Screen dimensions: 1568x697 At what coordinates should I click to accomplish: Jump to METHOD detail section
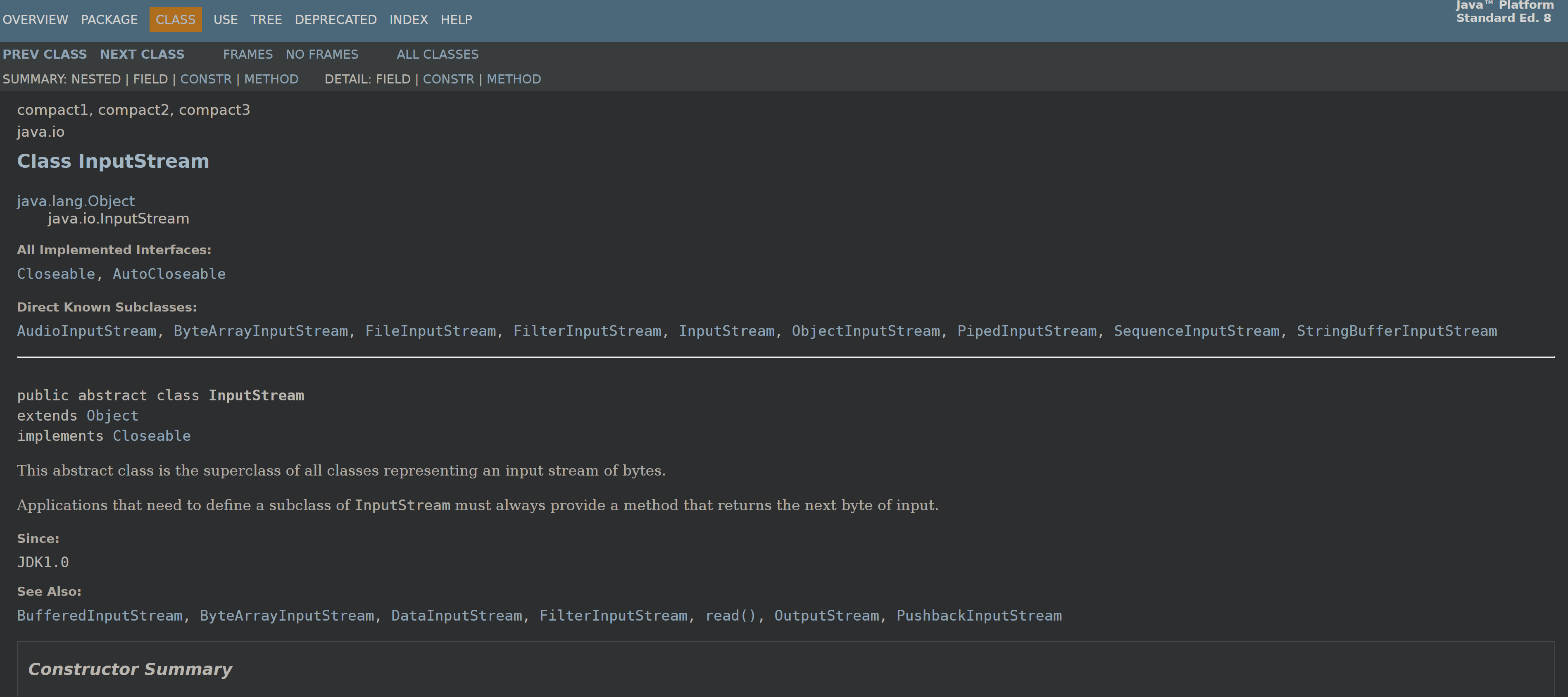pos(514,79)
